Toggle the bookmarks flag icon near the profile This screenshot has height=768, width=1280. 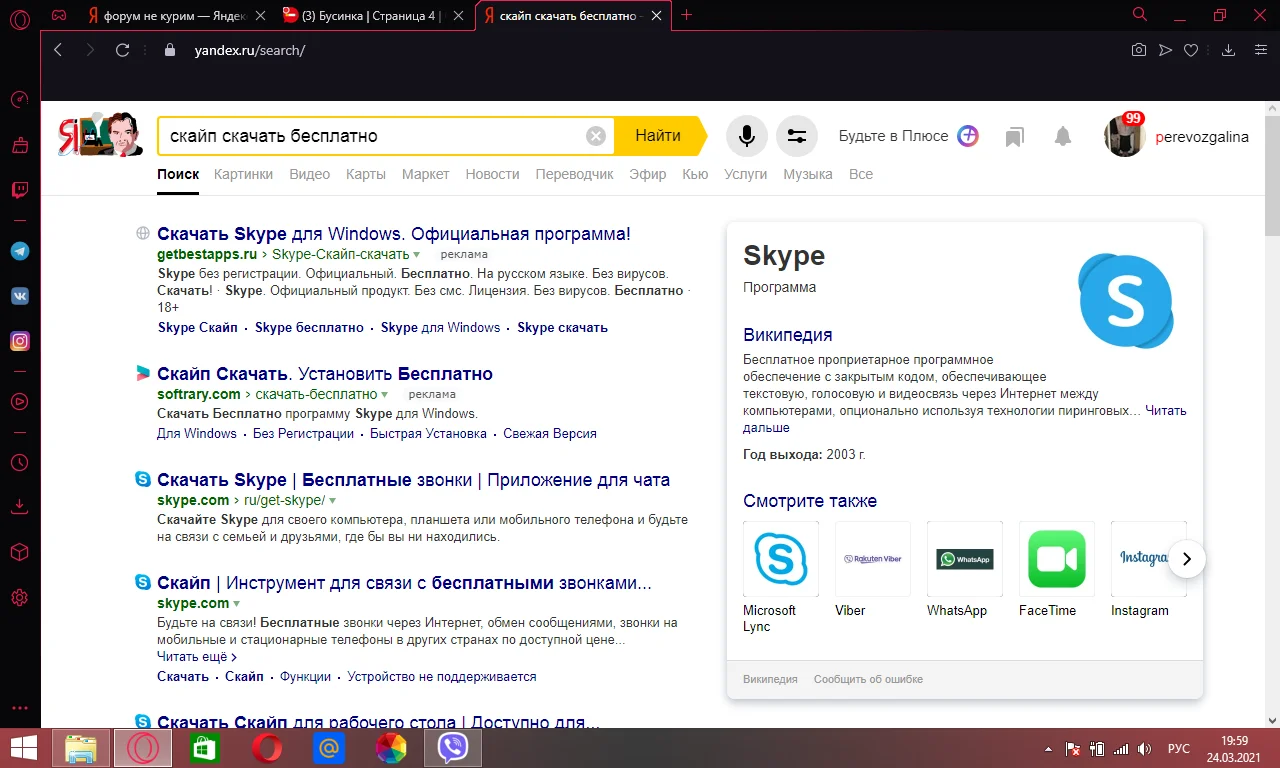click(1014, 135)
